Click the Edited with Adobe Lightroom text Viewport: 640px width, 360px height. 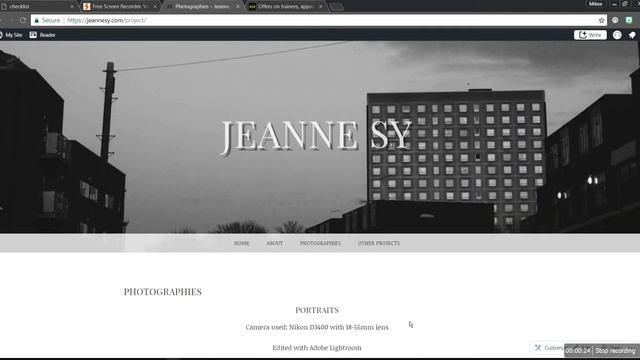pyautogui.click(x=317, y=348)
